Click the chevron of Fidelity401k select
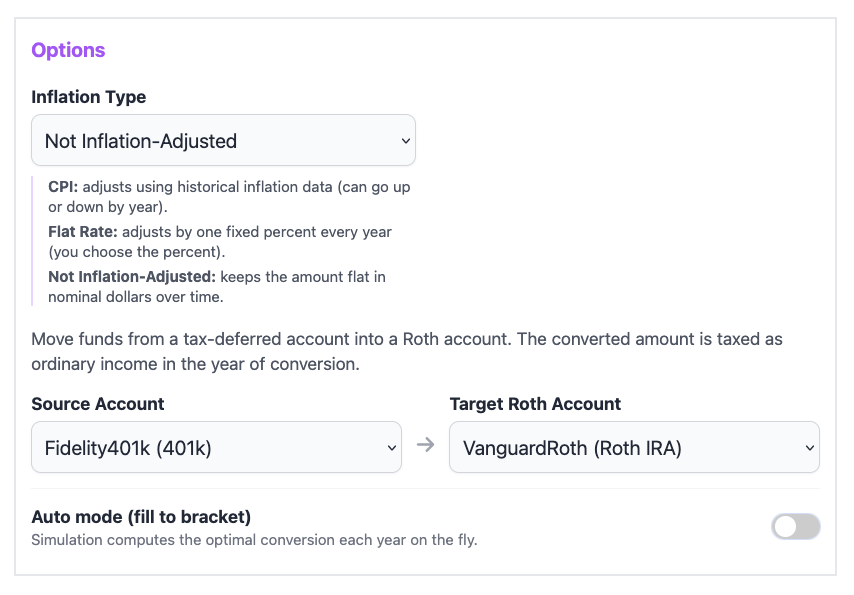Viewport: 854px width, 595px height. [391, 448]
